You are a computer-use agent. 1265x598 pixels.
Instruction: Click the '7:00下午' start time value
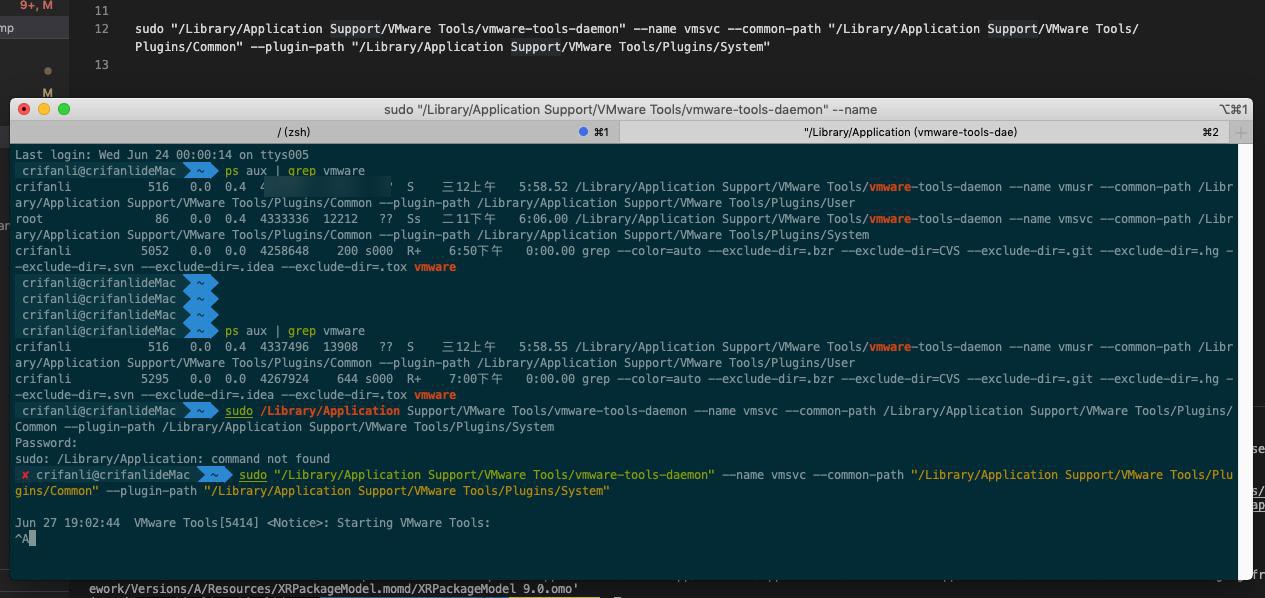click(x=476, y=379)
